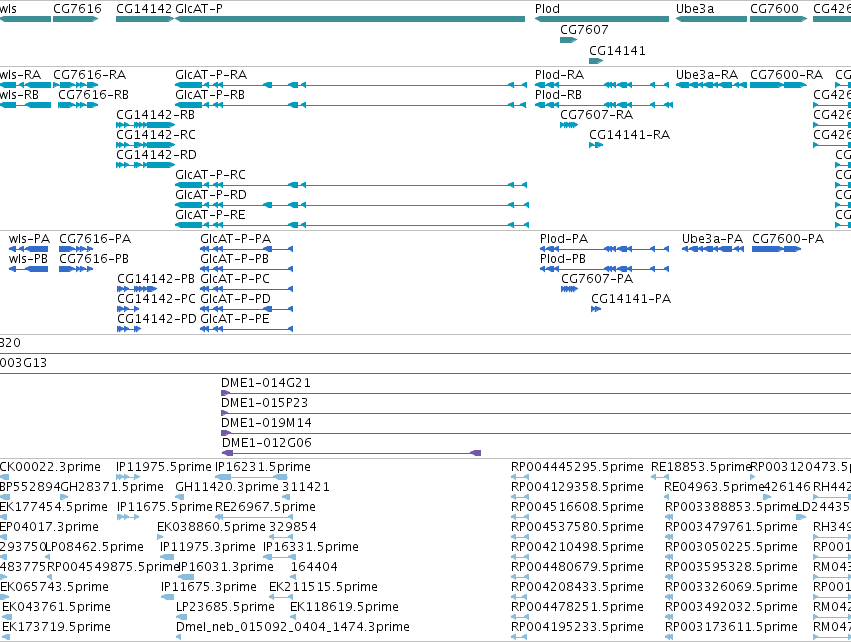Viewport: 851px width, 642px height.
Task: Select transcript GlcAT-P-RA
Action: pos(351,85)
